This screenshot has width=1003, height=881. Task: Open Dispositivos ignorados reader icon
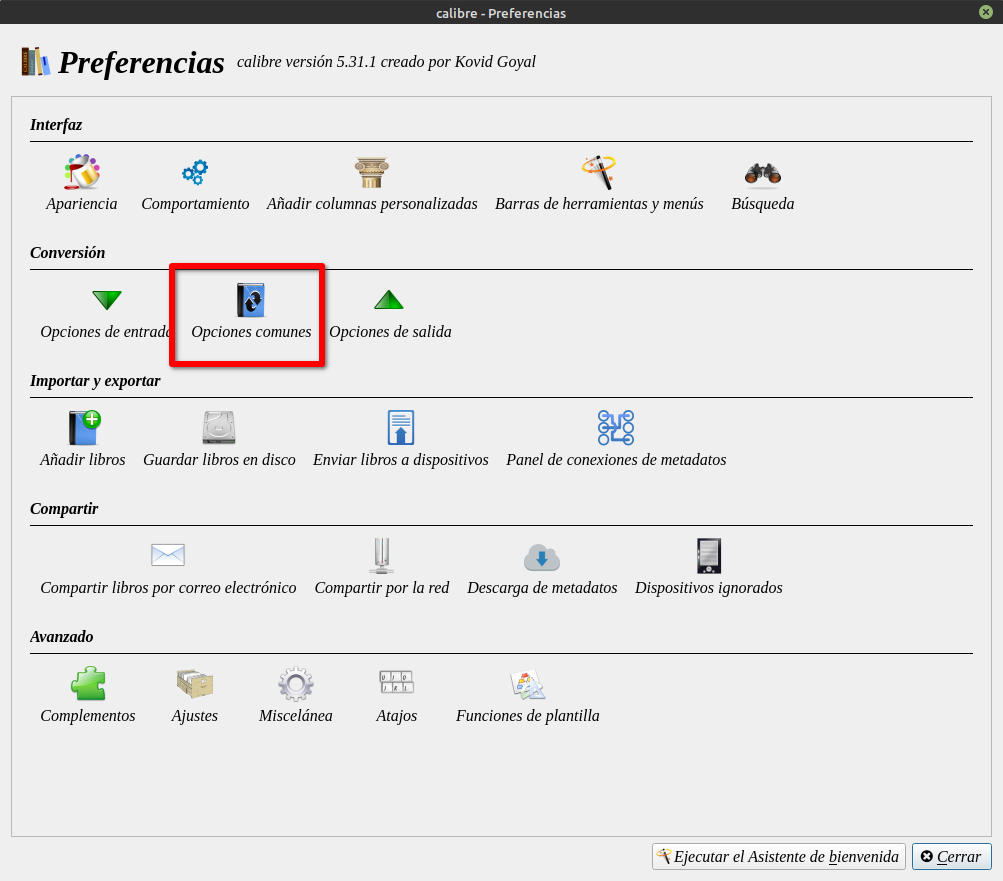click(709, 555)
